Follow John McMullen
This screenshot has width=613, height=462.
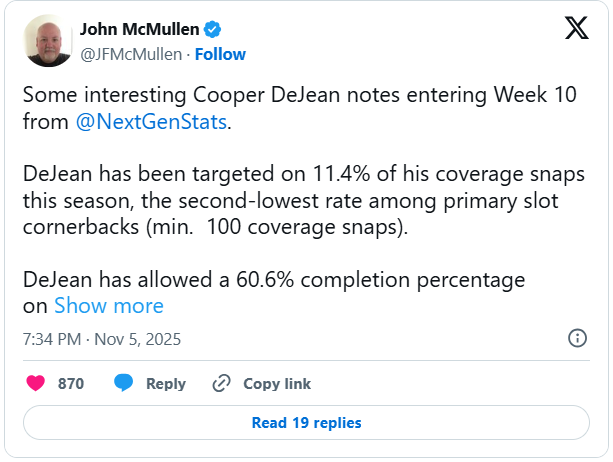220,53
